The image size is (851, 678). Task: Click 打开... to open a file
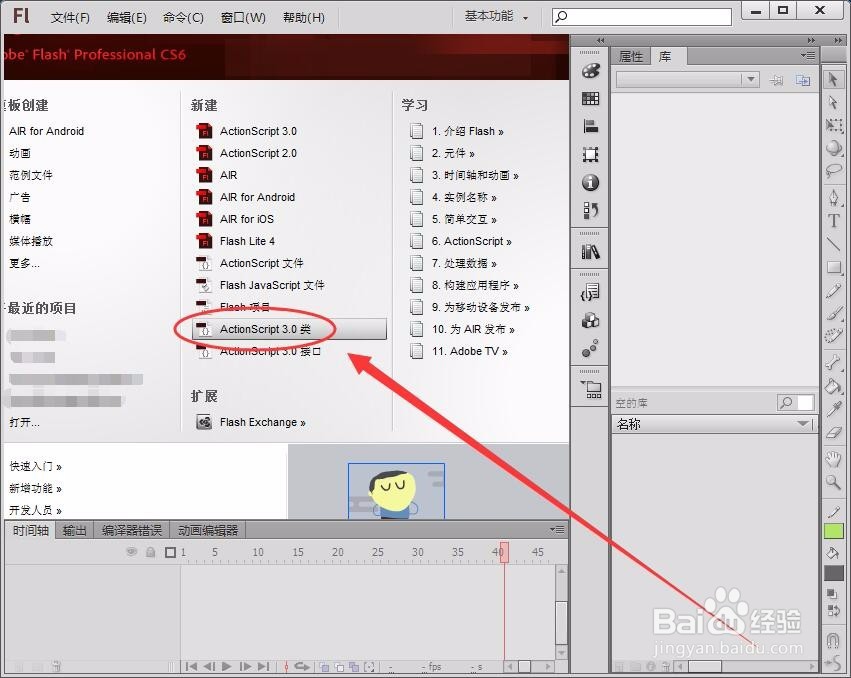[24, 422]
